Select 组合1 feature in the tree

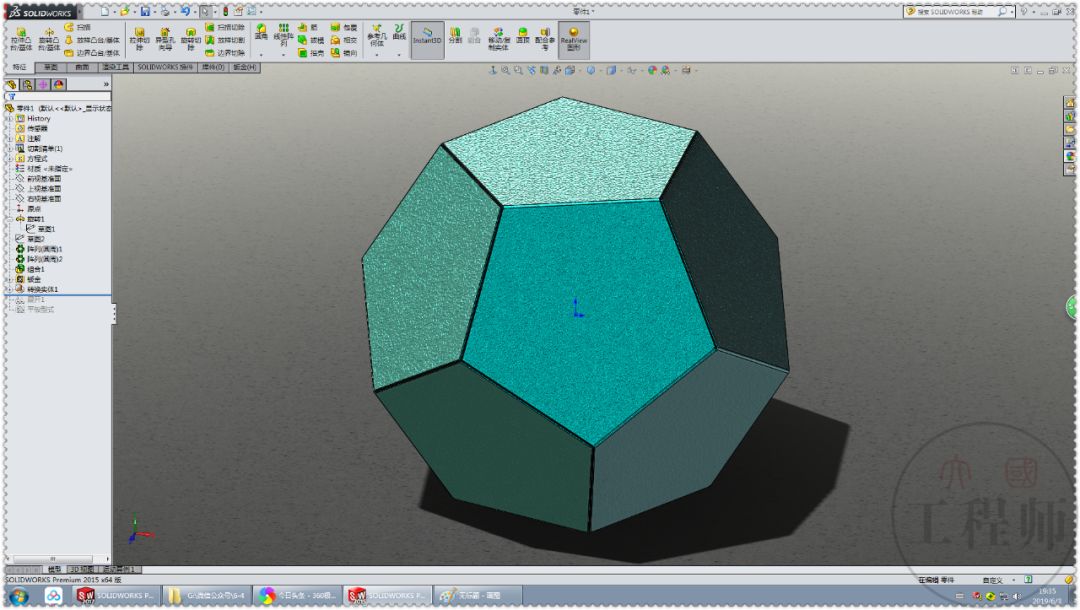pos(36,269)
